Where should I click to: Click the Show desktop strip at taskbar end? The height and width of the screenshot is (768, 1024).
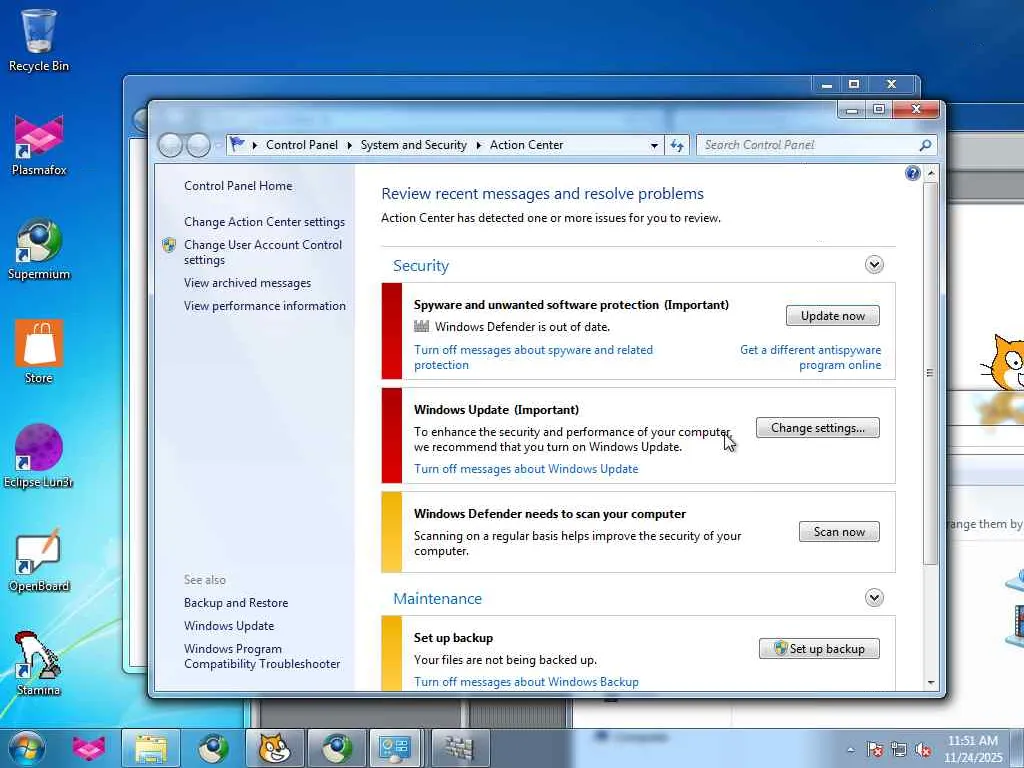click(x=1019, y=748)
